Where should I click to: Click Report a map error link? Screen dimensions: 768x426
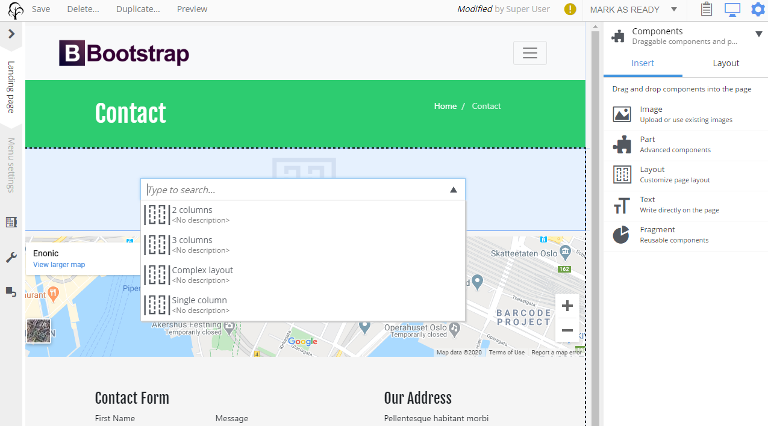(x=556, y=352)
